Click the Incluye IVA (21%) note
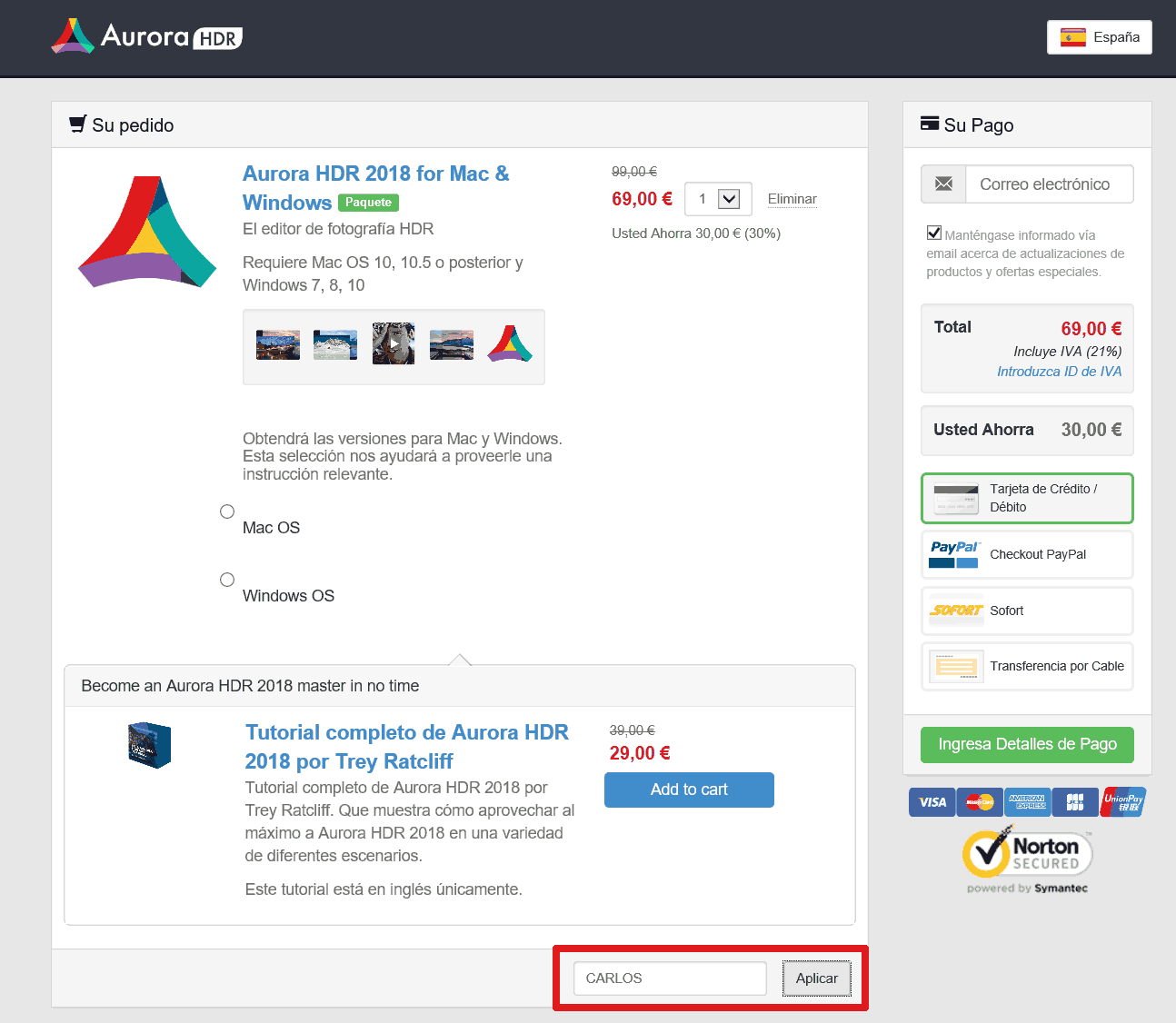Viewport: 1176px width, 1023px height. 1068,352
